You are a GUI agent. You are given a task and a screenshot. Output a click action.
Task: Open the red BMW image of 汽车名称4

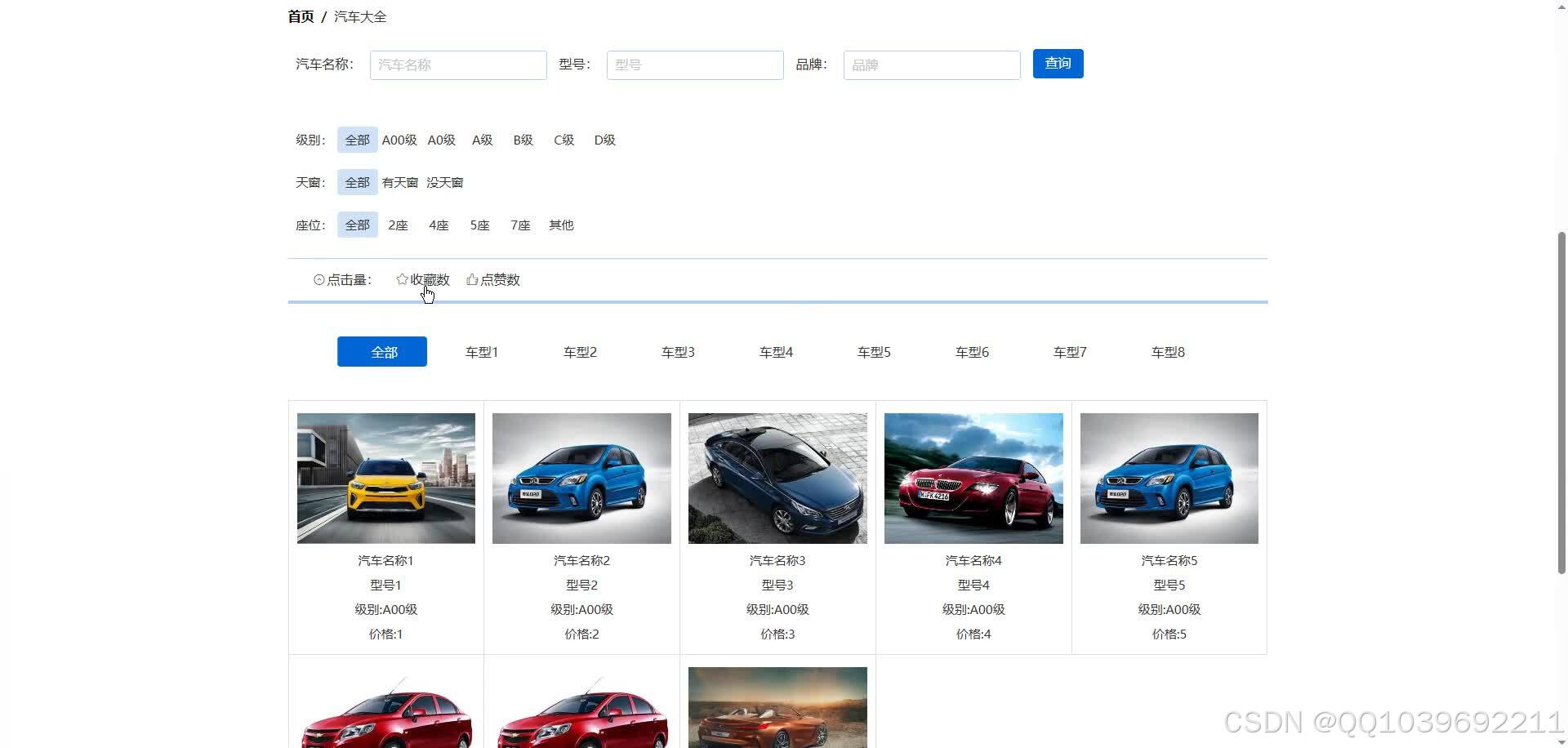[973, 478]
